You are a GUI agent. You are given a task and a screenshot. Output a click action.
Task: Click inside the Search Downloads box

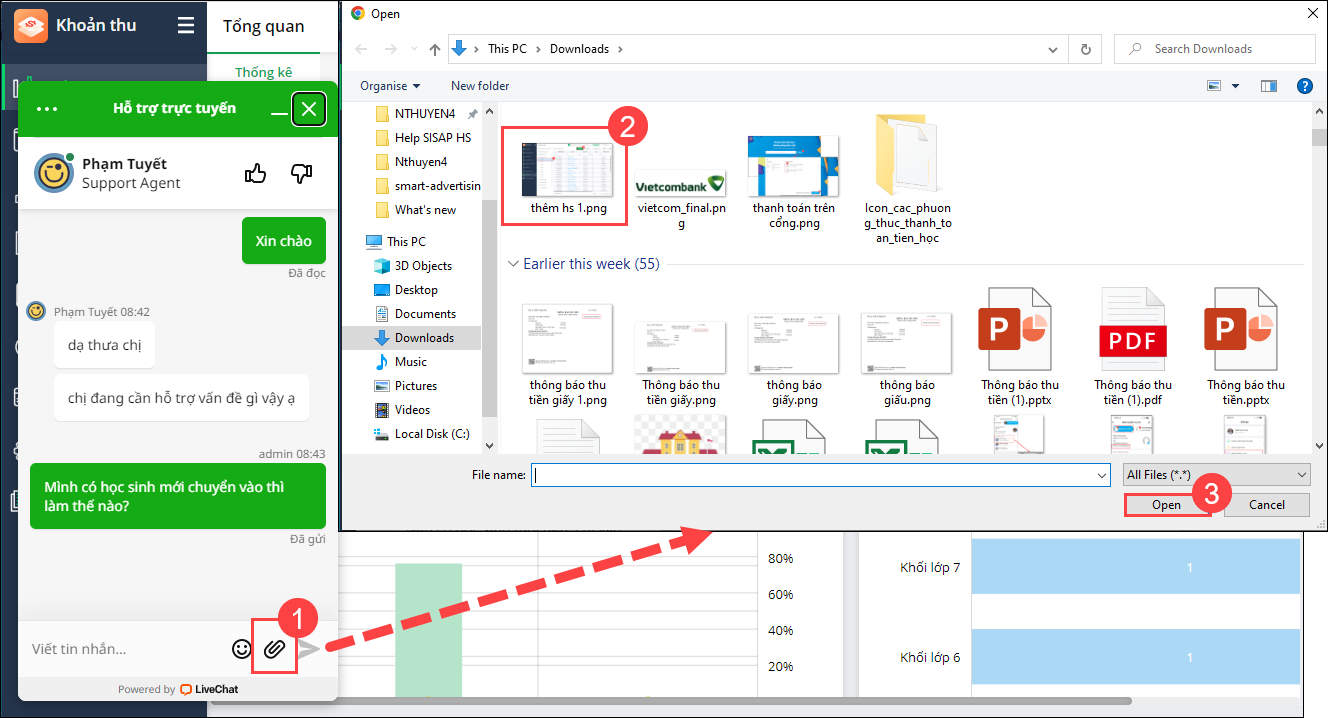[1215, 49]
